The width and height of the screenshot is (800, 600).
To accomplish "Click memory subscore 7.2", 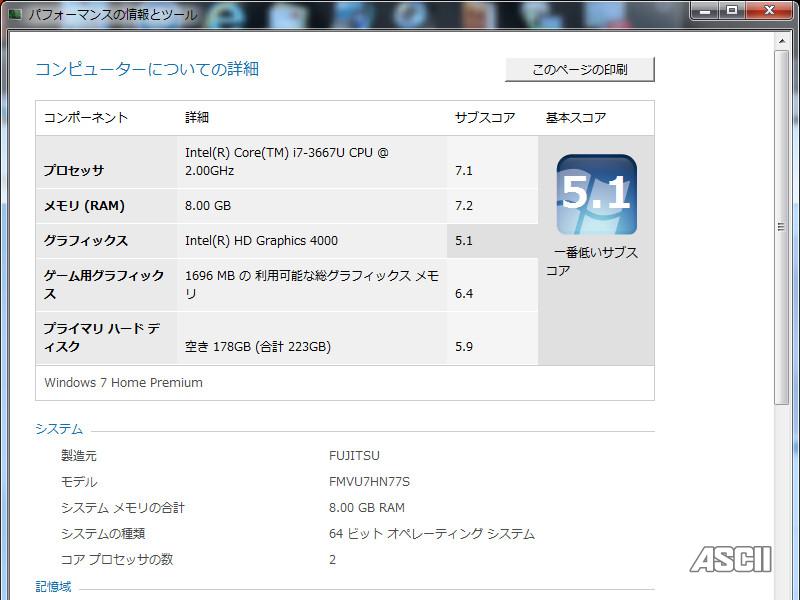I will [464, 206].
